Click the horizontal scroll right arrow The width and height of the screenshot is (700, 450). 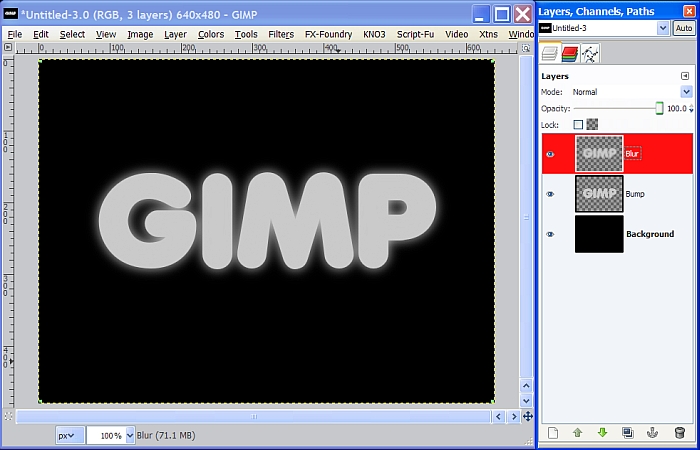(x=514, y=417)
